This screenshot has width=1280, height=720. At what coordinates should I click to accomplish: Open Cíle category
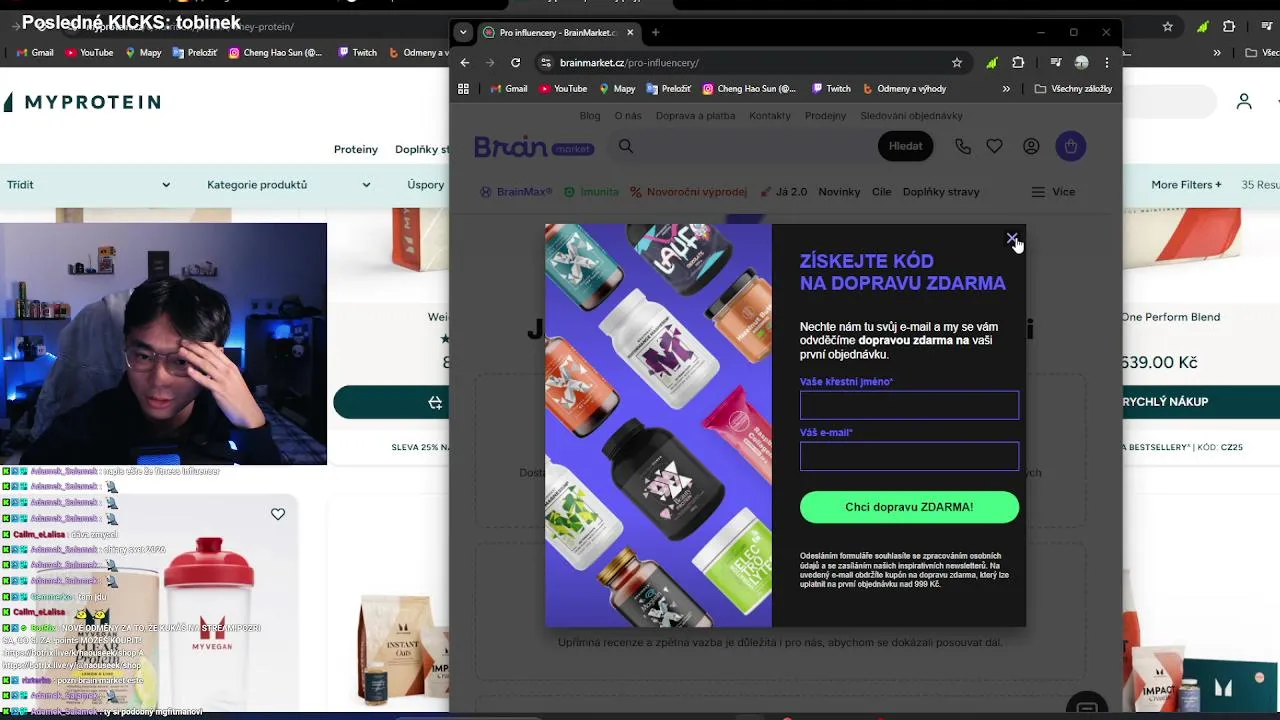tap(881, 192)
